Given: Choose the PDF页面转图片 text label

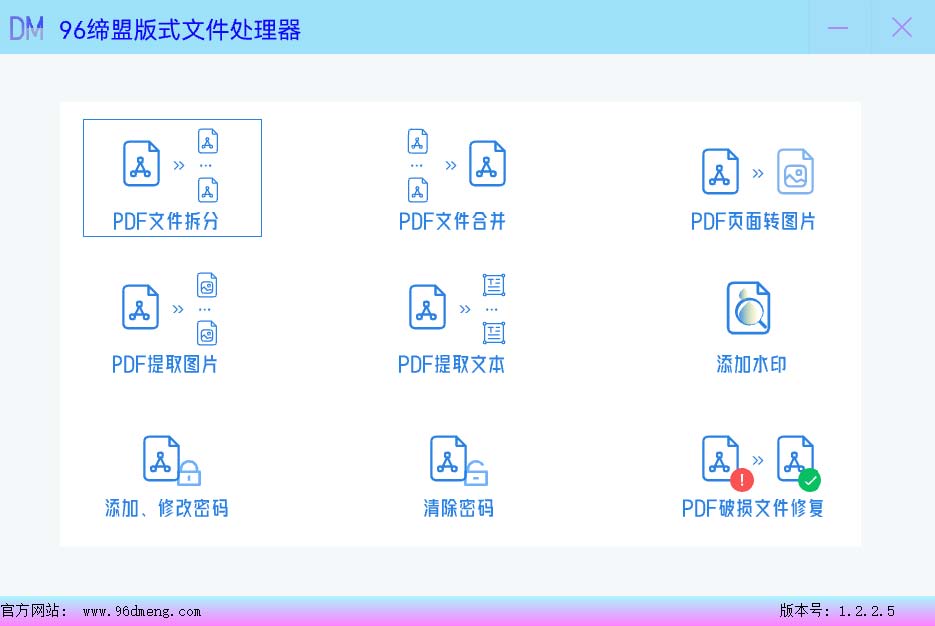Looking at the screenshot, I should pos(753,222).
